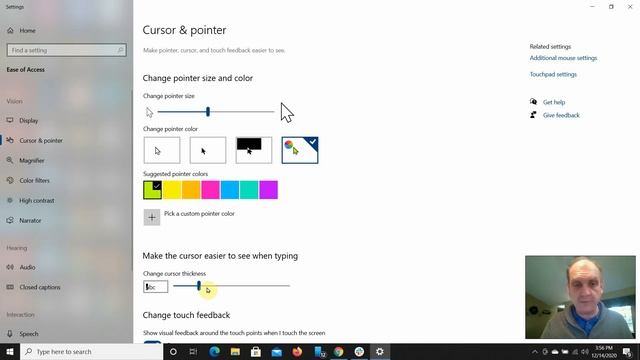The height and width of the screenshot is (360, 640).
Task: Open Audio settings under Hearing
Action: [27, 267]
